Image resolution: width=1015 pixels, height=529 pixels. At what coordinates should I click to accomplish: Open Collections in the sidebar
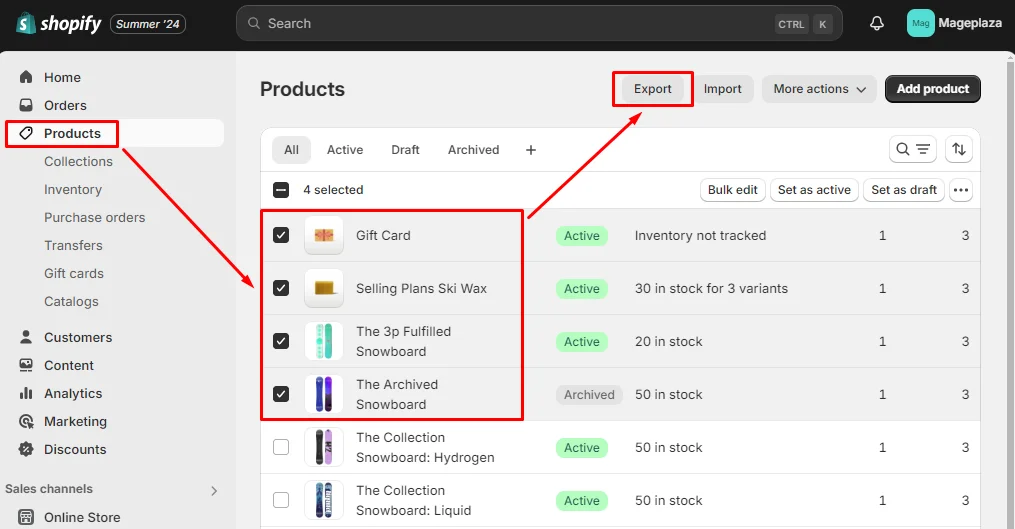click(78, 161)
